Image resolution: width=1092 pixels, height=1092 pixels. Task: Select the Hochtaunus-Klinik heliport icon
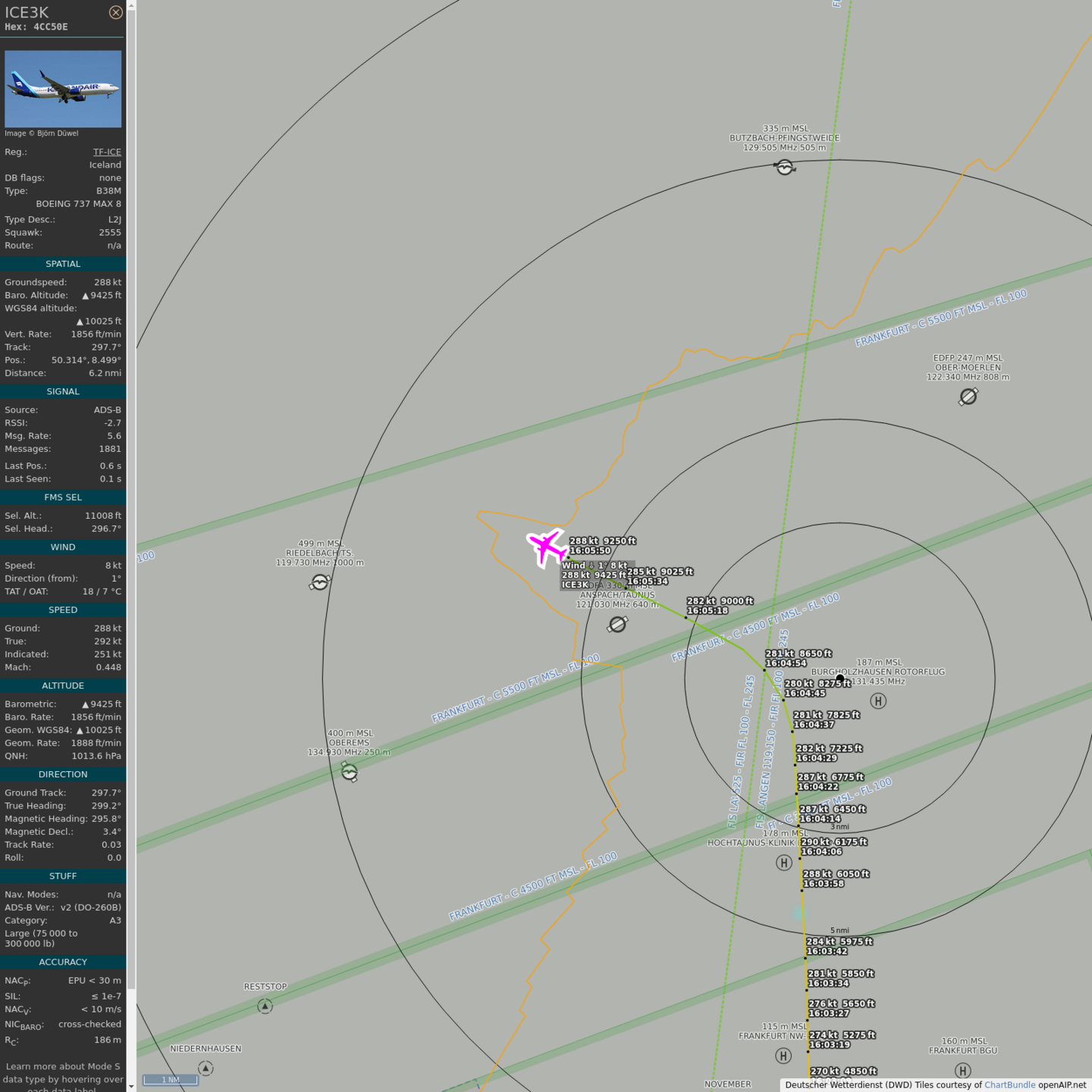click(x=784, y=863)
